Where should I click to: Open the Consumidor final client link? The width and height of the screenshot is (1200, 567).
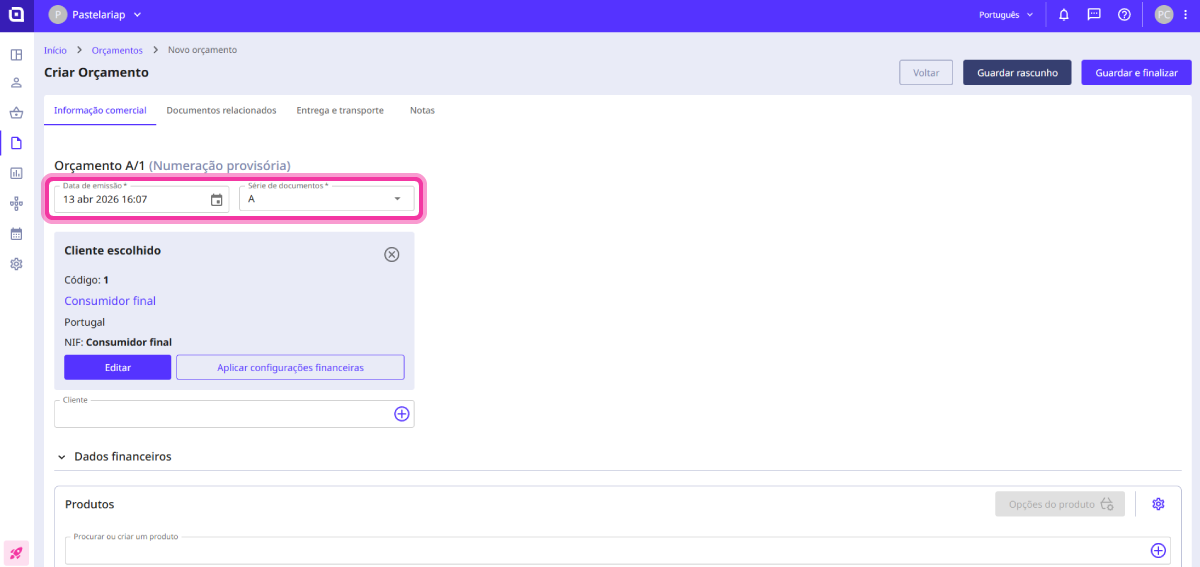point(110,301)
